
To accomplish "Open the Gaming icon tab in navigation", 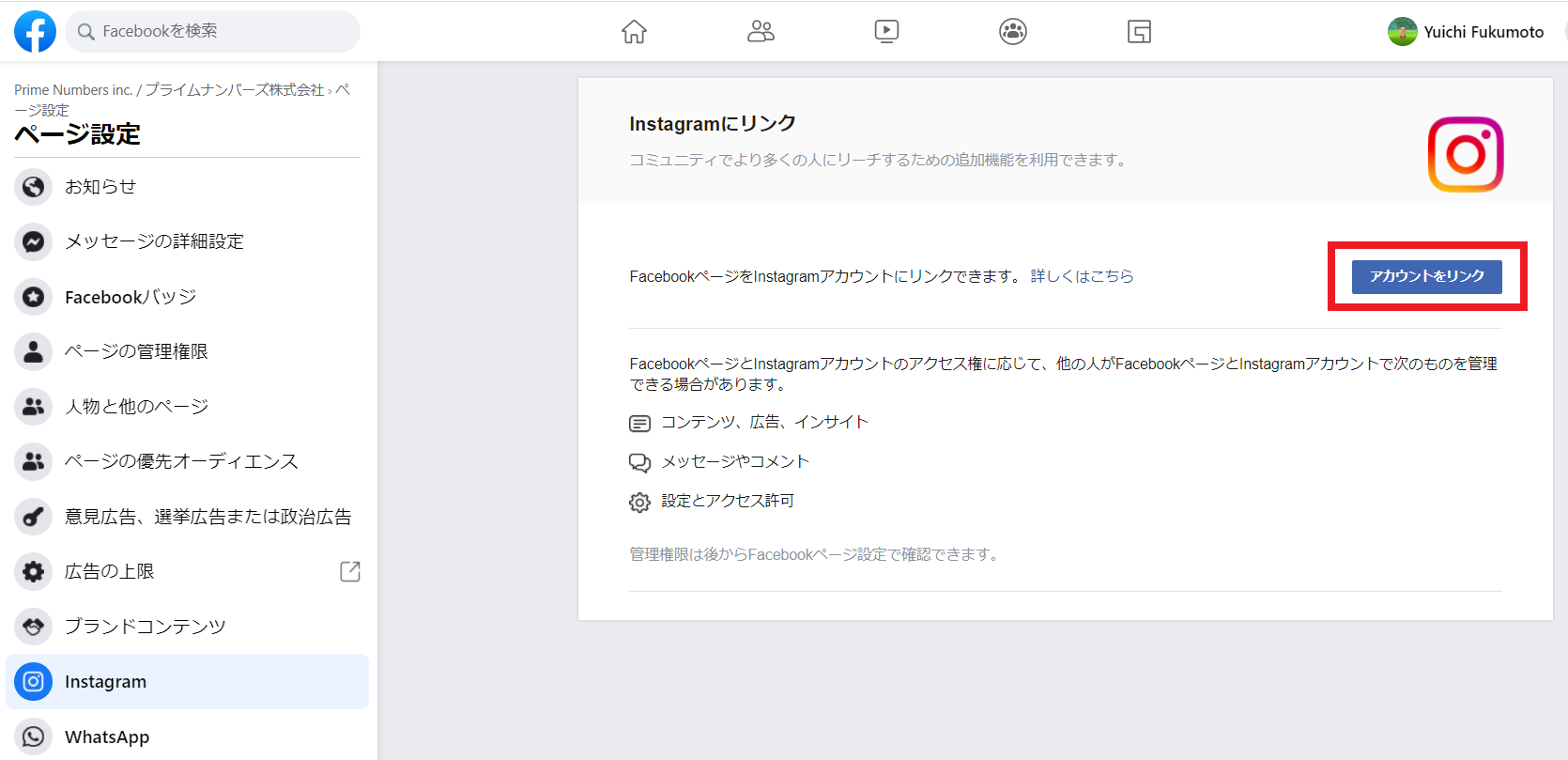I will coord(1139,32).
